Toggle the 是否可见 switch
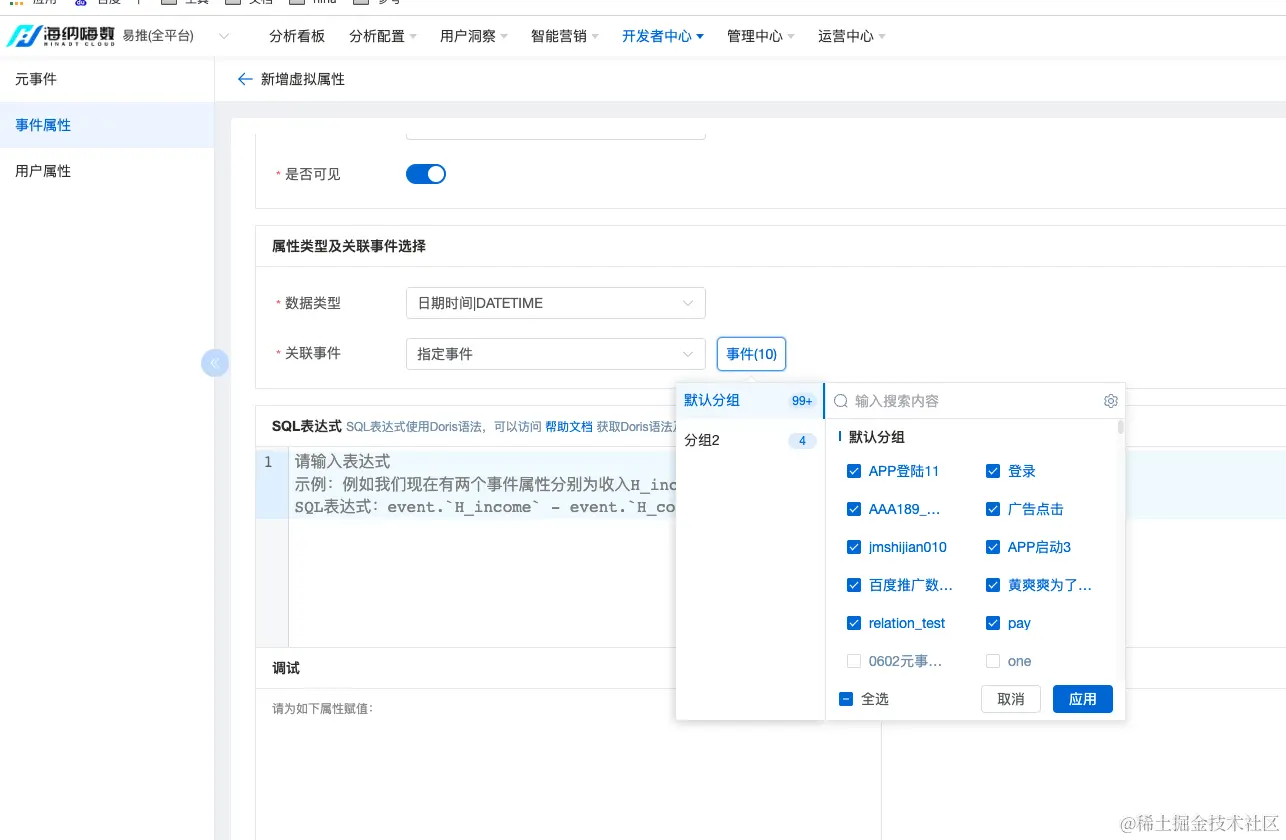1286x840 pixels. (426, 174)
